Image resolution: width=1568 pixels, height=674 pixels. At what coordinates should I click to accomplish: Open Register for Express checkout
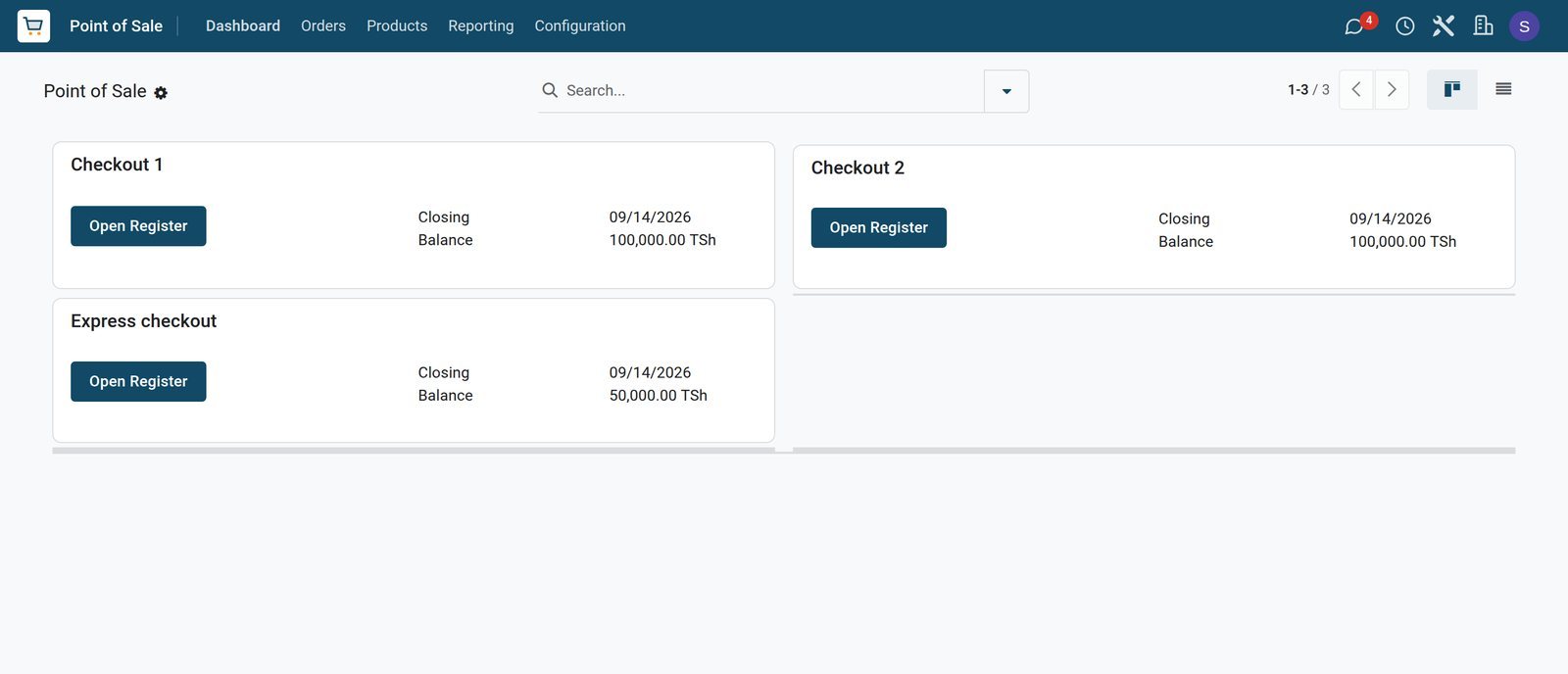coord(138,381)
